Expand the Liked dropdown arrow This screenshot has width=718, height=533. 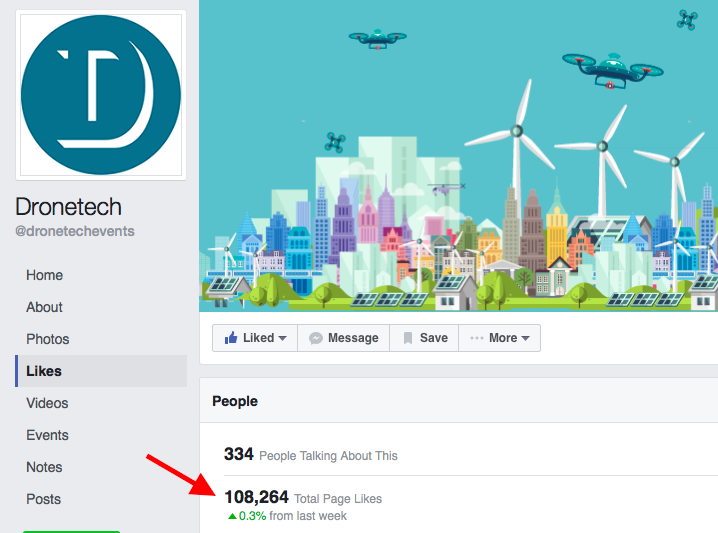[283, 338]
